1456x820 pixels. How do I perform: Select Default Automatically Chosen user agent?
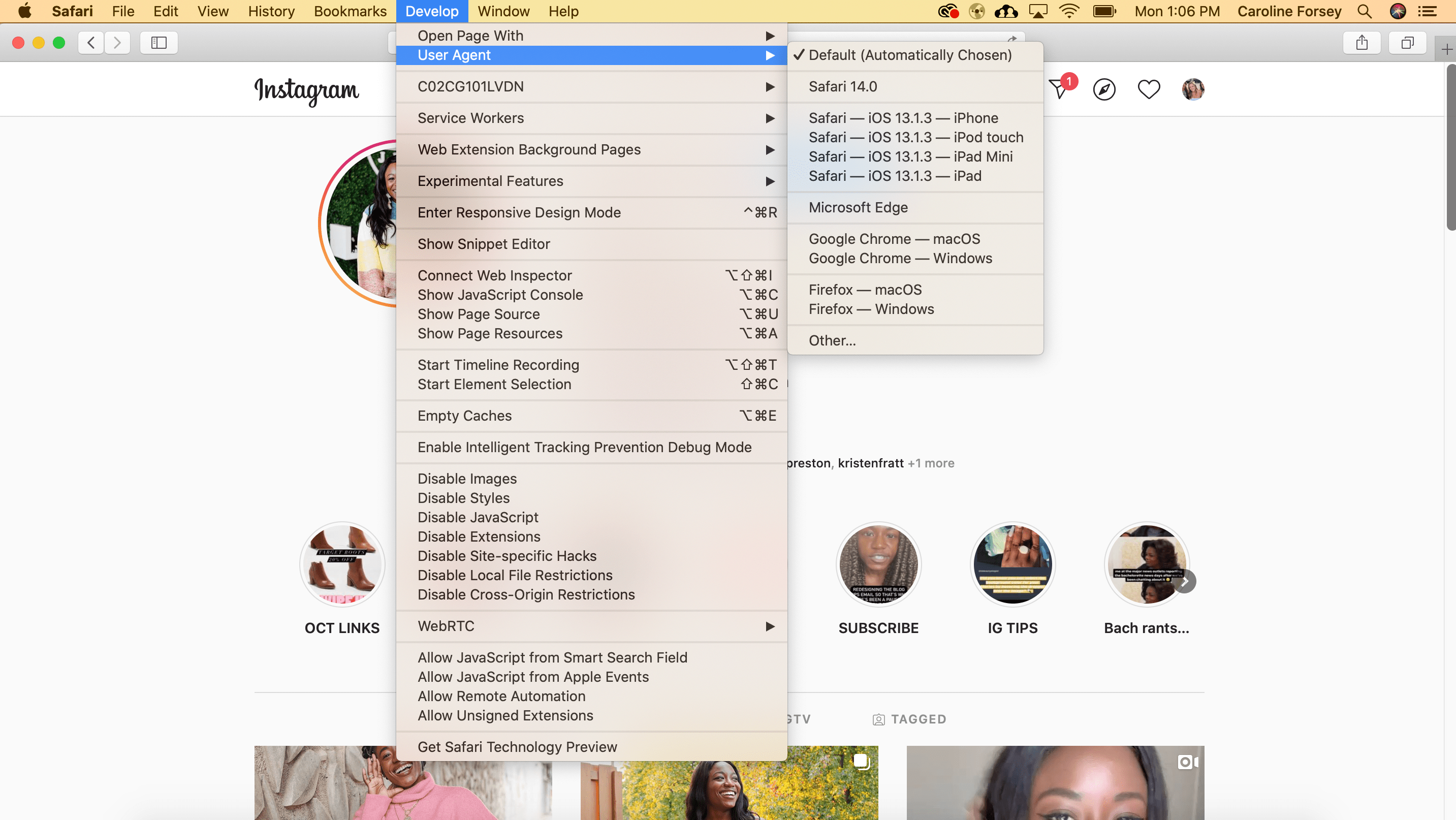[x=910, y=54]
